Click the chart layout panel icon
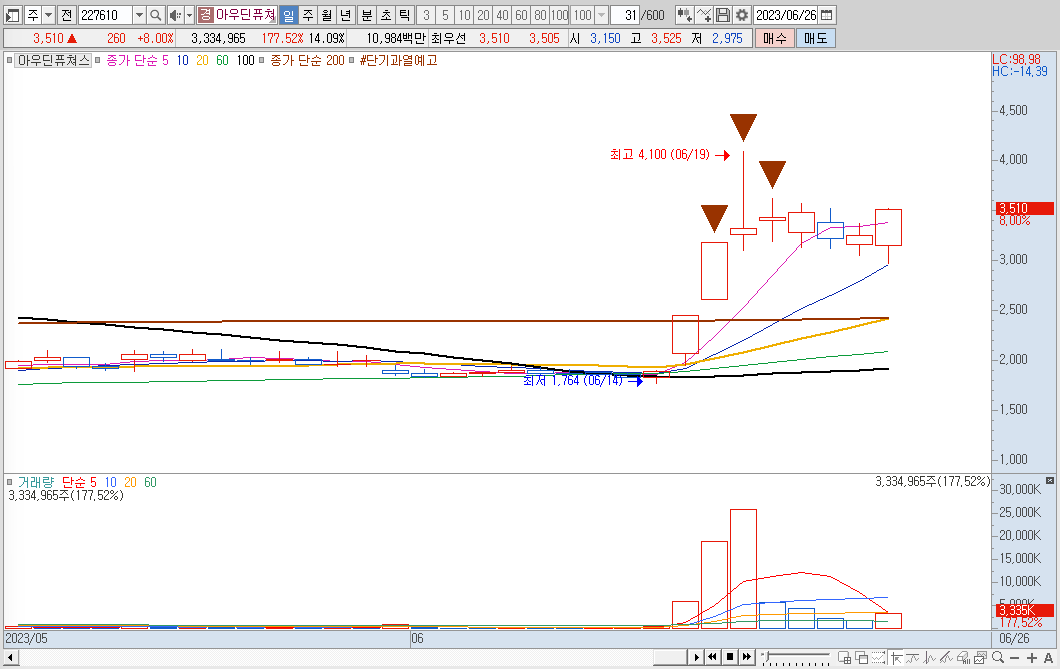Viewport: 1060px width, 669px height. click(x=12, y=15)
